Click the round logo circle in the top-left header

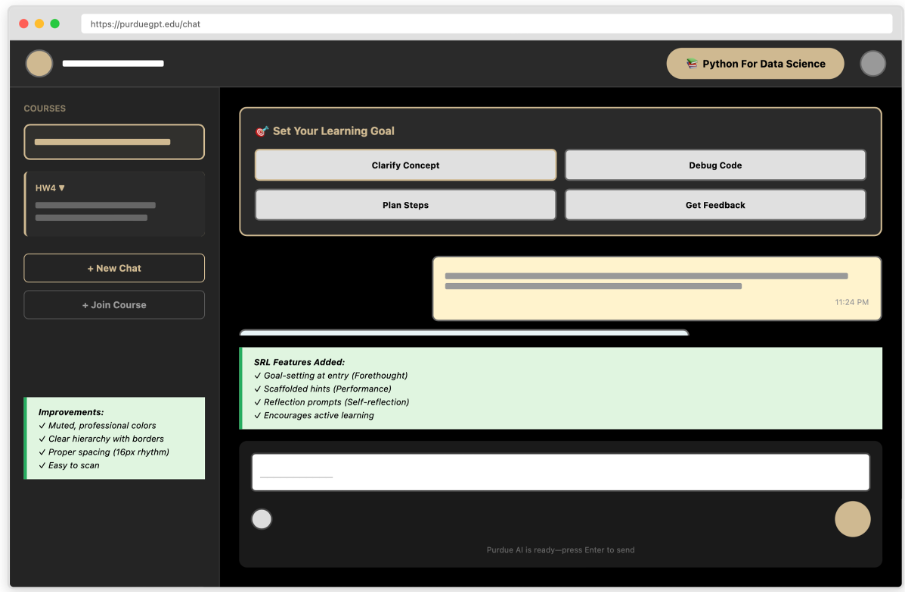coord(39,63)
